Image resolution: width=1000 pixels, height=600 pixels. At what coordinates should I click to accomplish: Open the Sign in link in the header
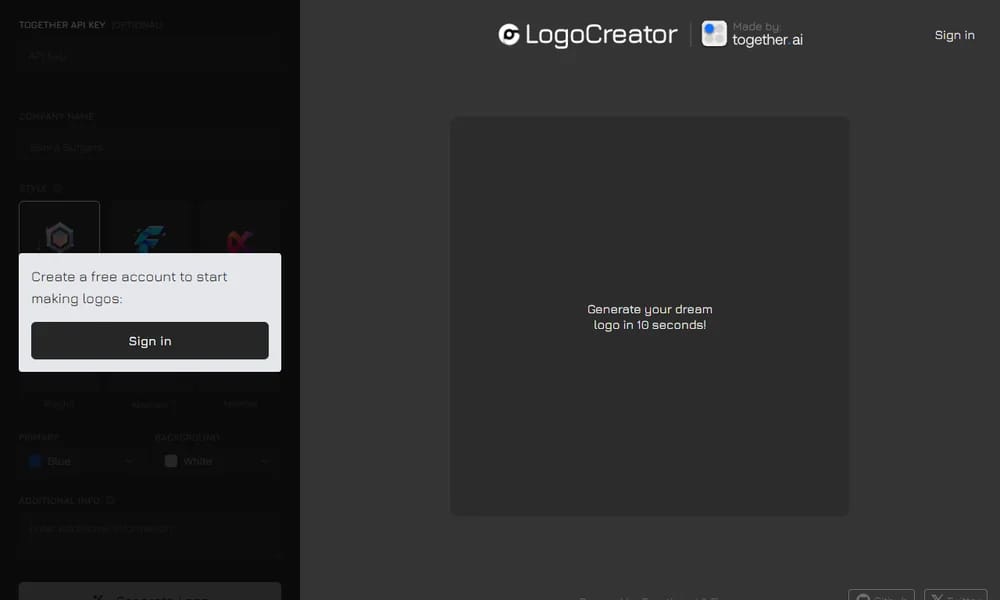click(954, 35)
